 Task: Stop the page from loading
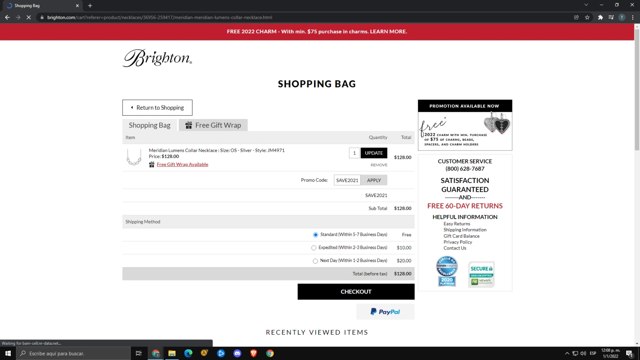pyautogui.click(x=29, y=18)
